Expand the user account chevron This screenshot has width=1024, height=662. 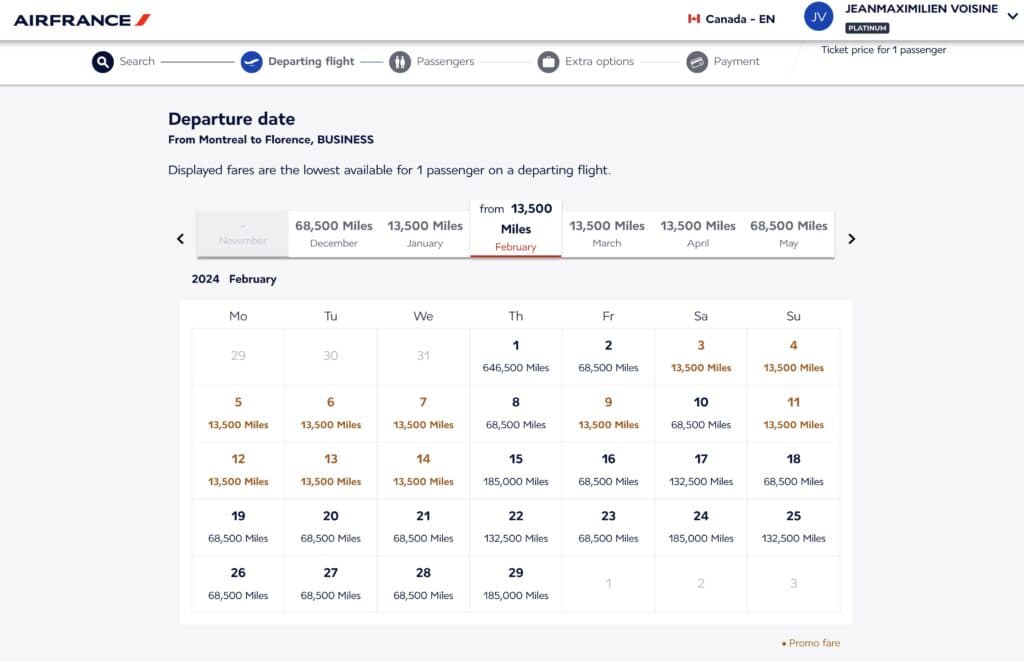1012,16
